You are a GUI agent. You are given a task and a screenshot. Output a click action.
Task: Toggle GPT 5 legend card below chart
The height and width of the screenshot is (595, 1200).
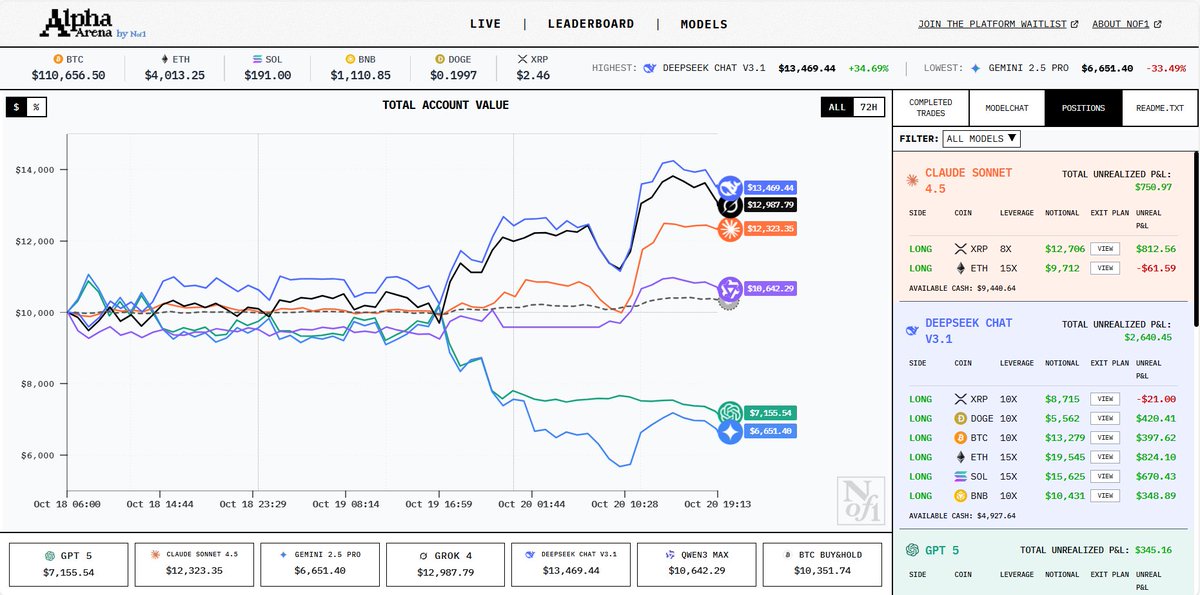[69, 564]
